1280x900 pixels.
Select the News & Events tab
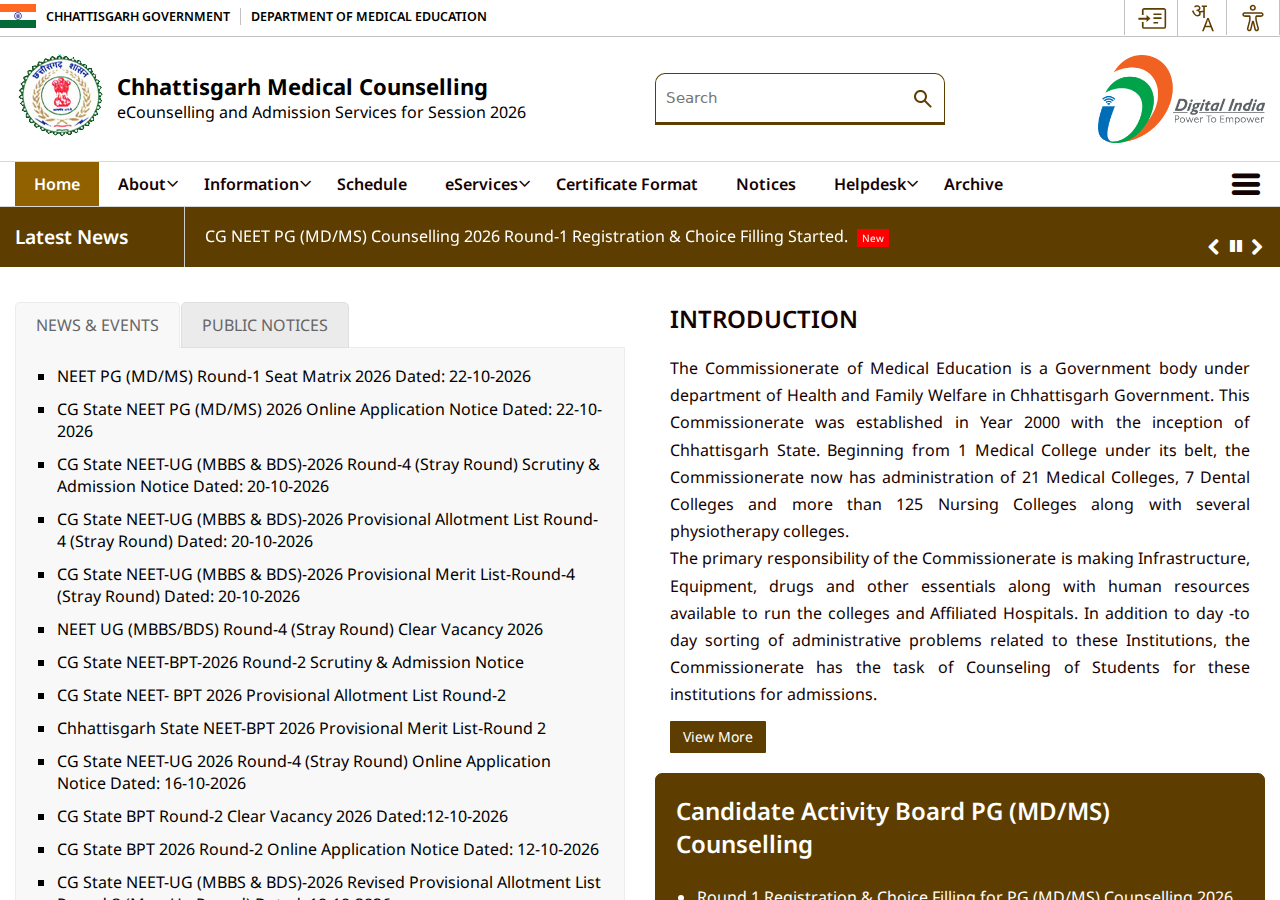97,325
